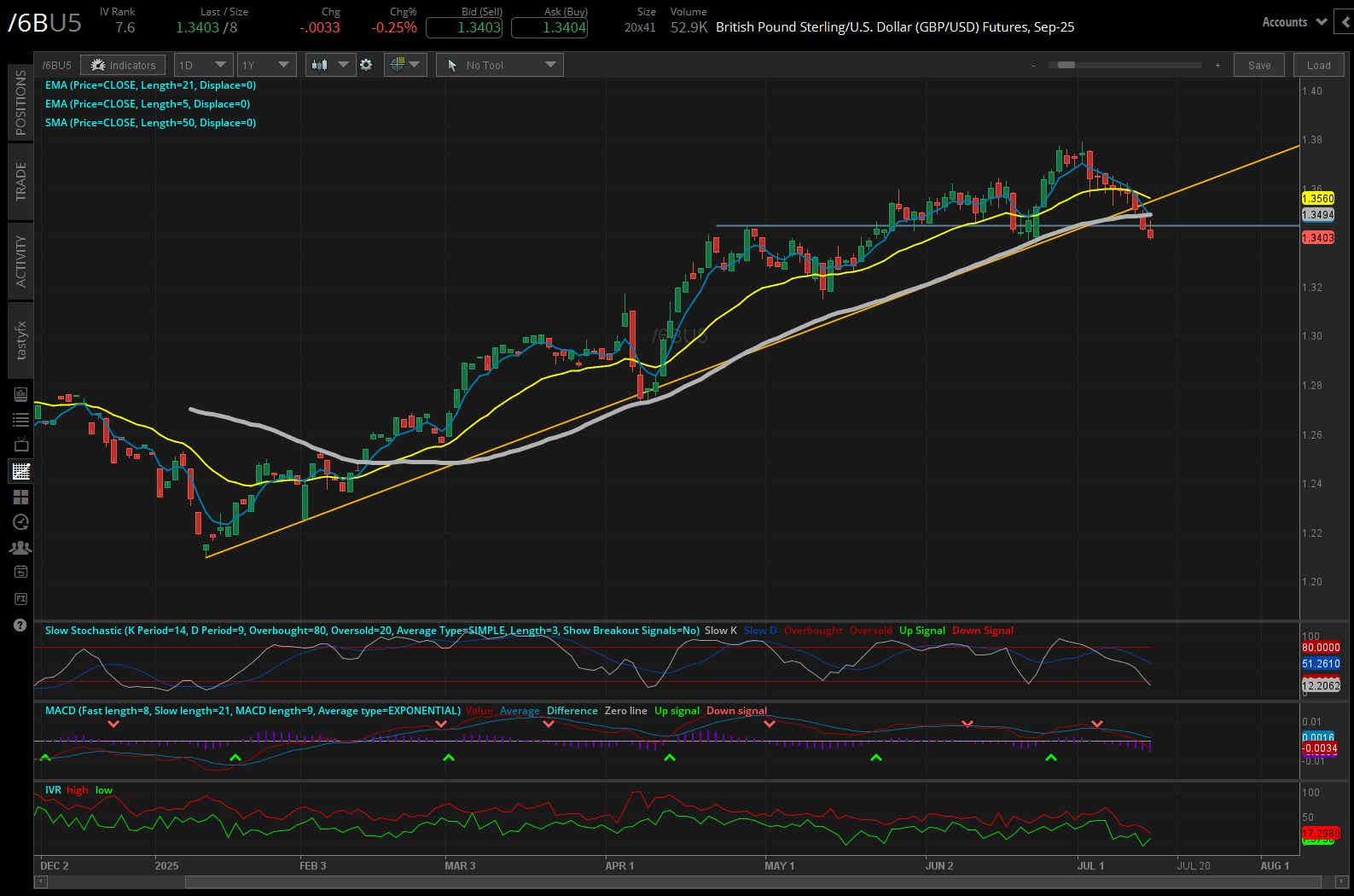
Task: Switch to the TRADE tab
Action: point(21,182)
